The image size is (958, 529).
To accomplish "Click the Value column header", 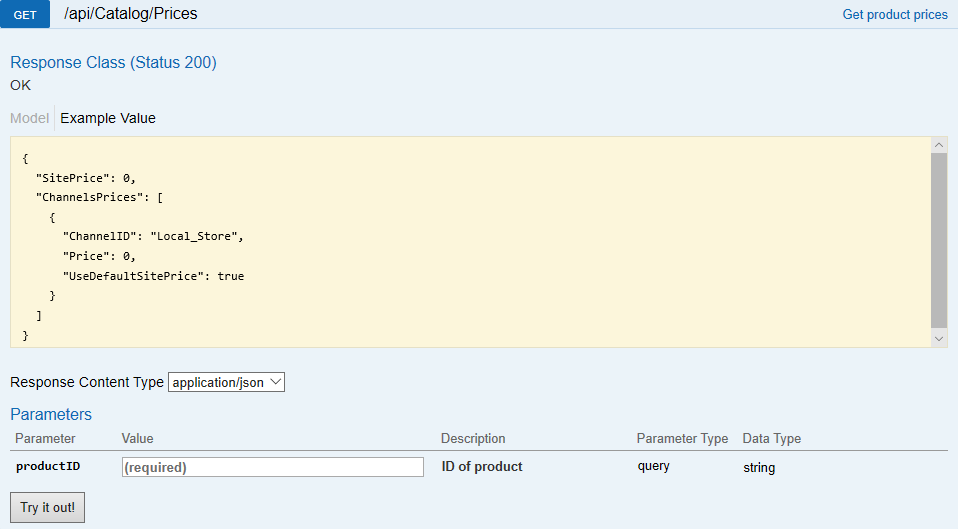I will pos(137,439).
